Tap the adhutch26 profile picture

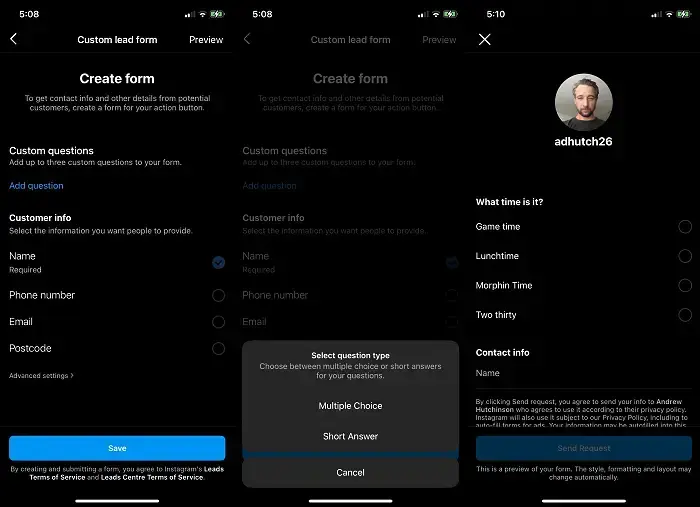pyautogui.click(x=583, y=102)
